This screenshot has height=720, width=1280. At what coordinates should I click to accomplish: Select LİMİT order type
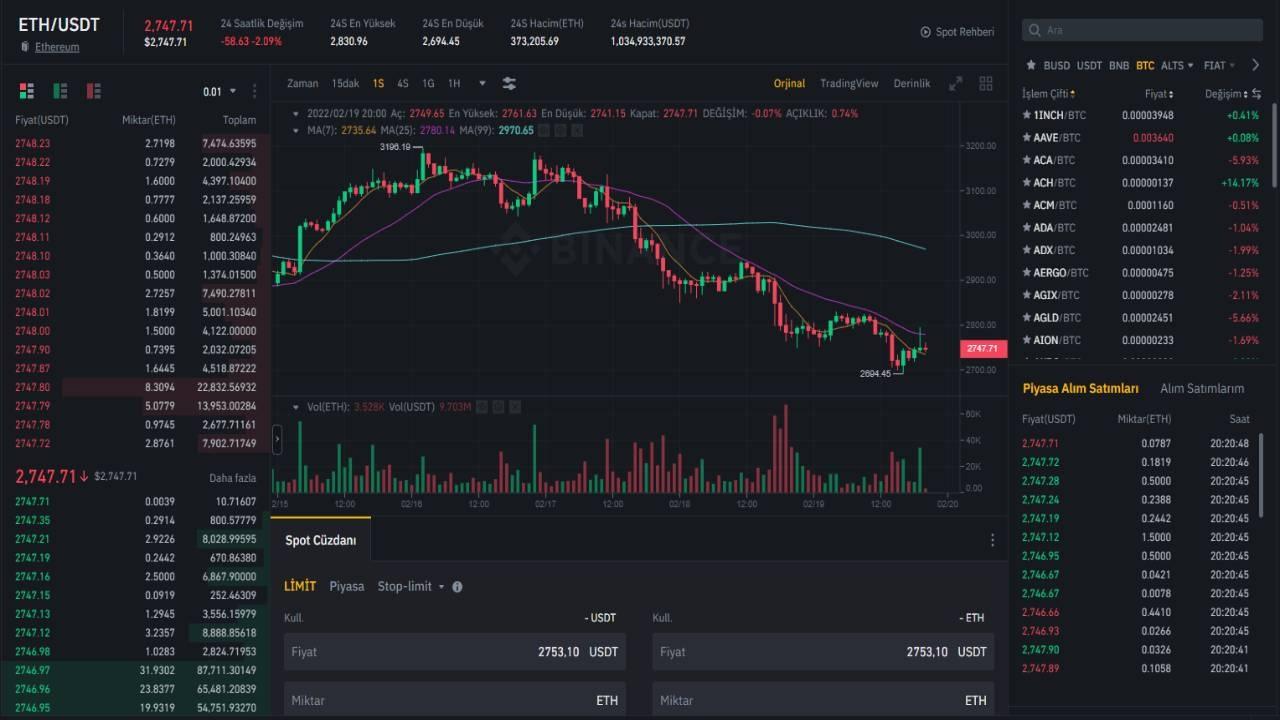[x=300, y=586]
